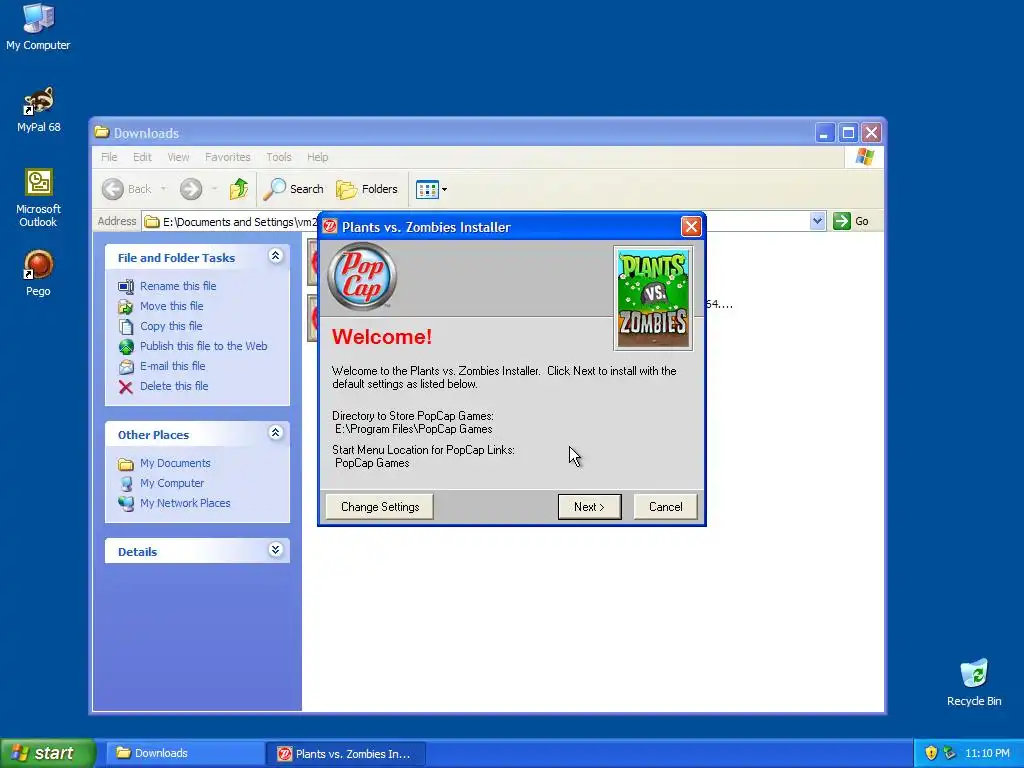1024x768 pixels.
Task: Toggle the Folders pane button
Action: pyautogui.click(x=366, y=189)
